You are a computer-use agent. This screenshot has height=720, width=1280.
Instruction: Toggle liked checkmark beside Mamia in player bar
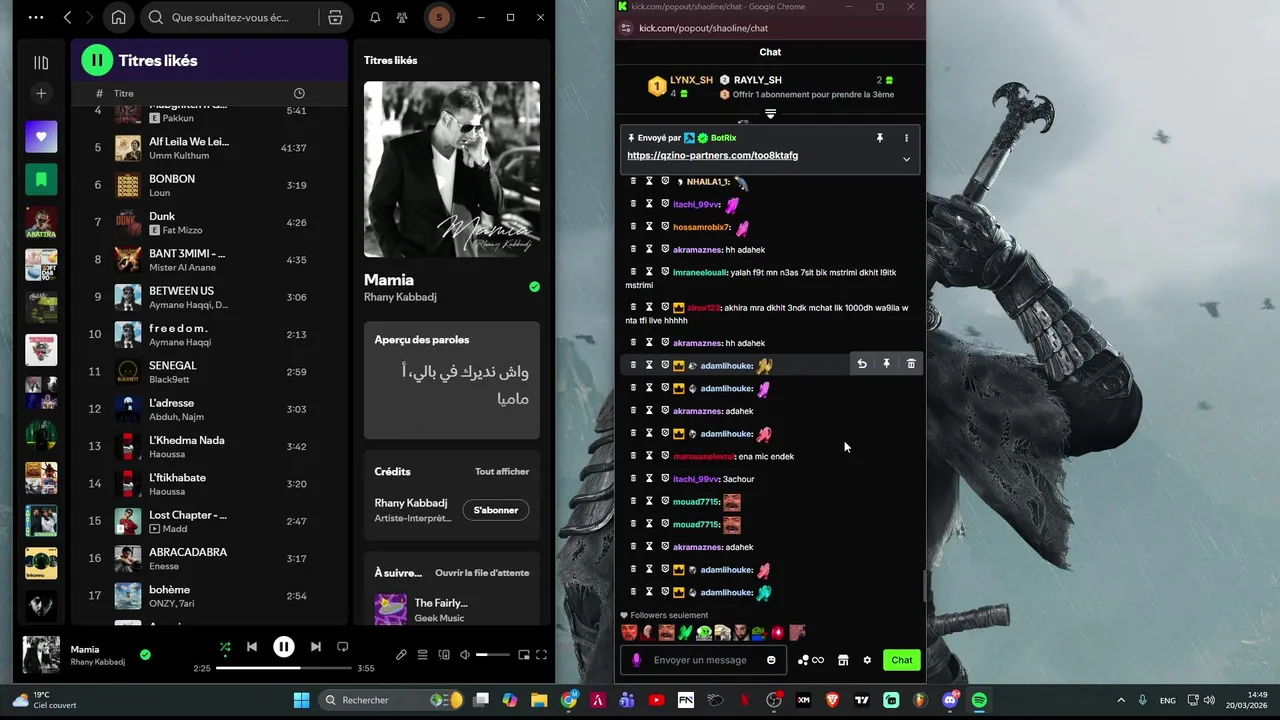tap(145, 655)
